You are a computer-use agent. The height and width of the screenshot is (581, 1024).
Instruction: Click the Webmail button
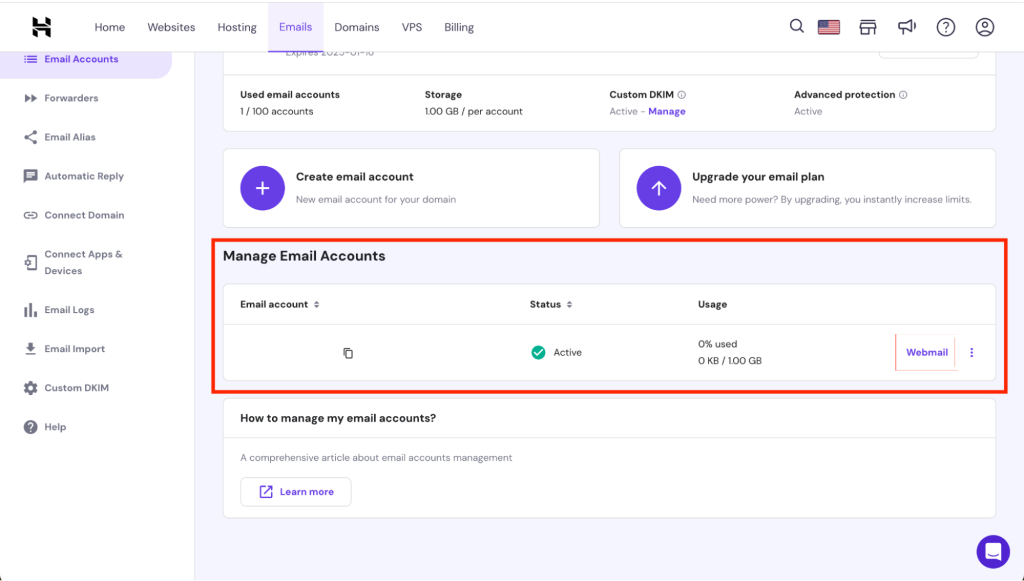coord(926,353)
